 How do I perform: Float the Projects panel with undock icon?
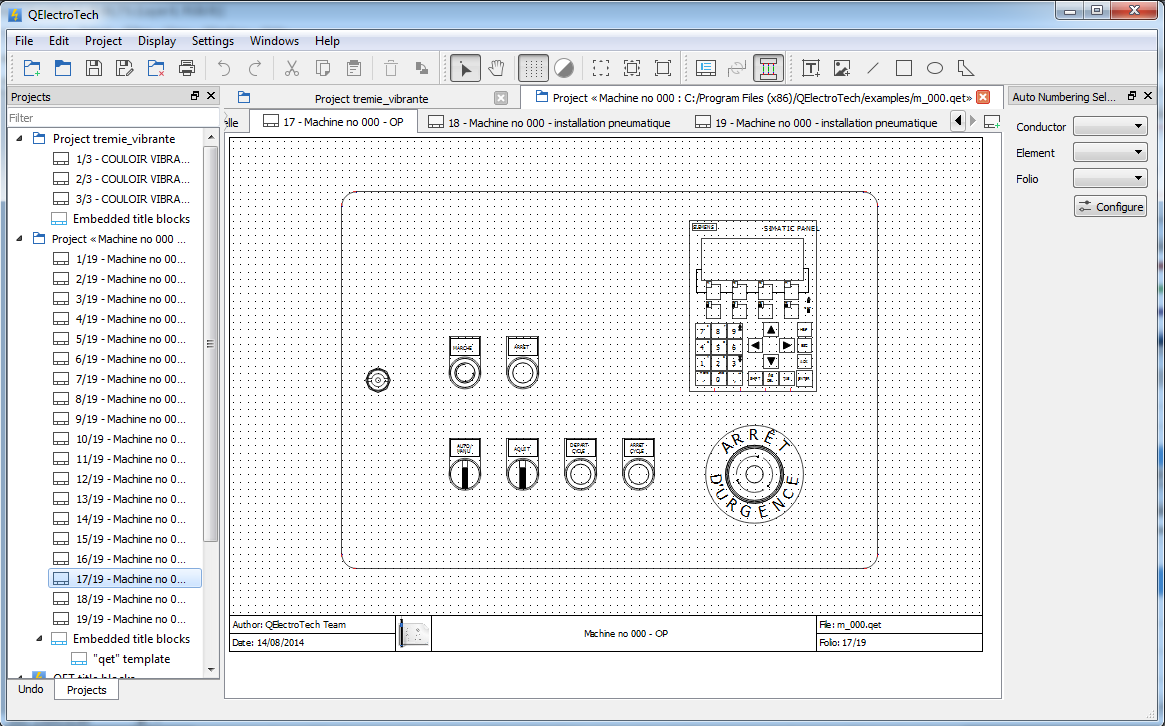click(195, 96)
